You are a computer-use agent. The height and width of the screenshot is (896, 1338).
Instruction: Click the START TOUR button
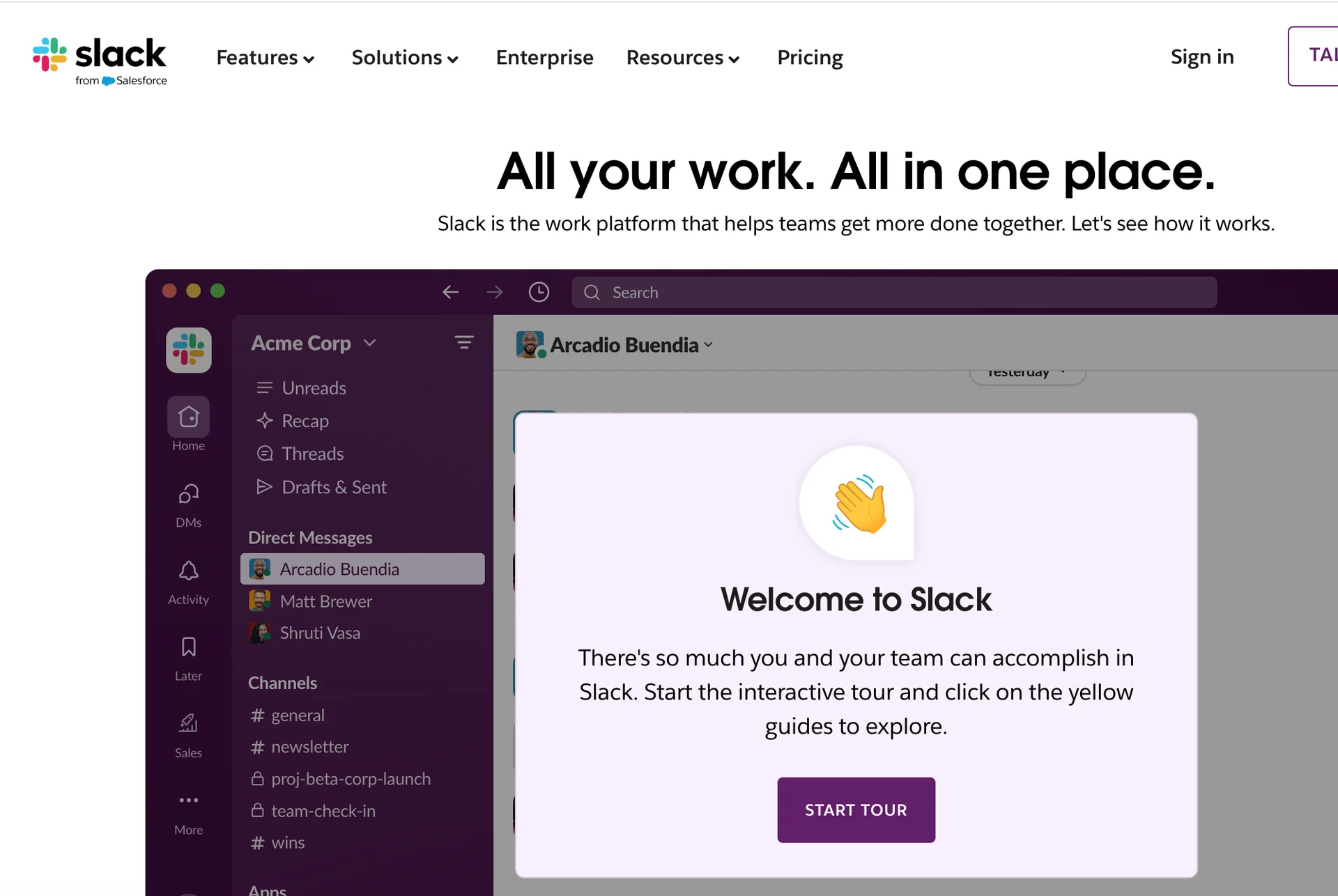(856, 810)
